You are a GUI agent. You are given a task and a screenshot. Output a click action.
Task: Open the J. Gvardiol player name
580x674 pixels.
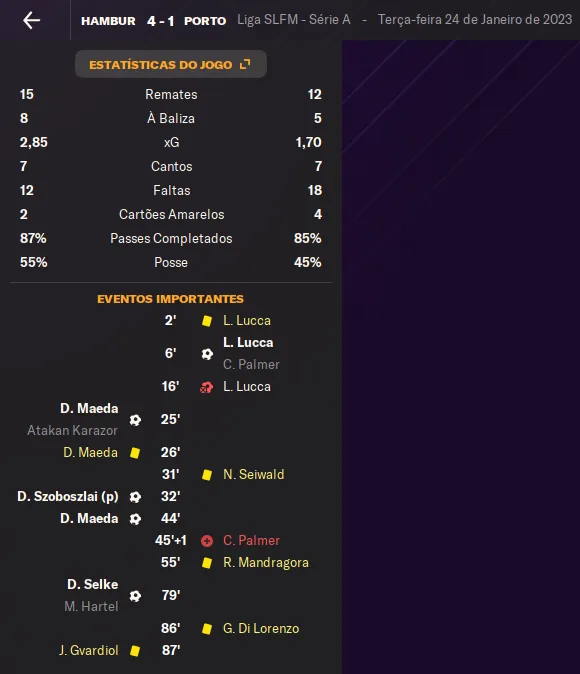click(x=89, y=650)
